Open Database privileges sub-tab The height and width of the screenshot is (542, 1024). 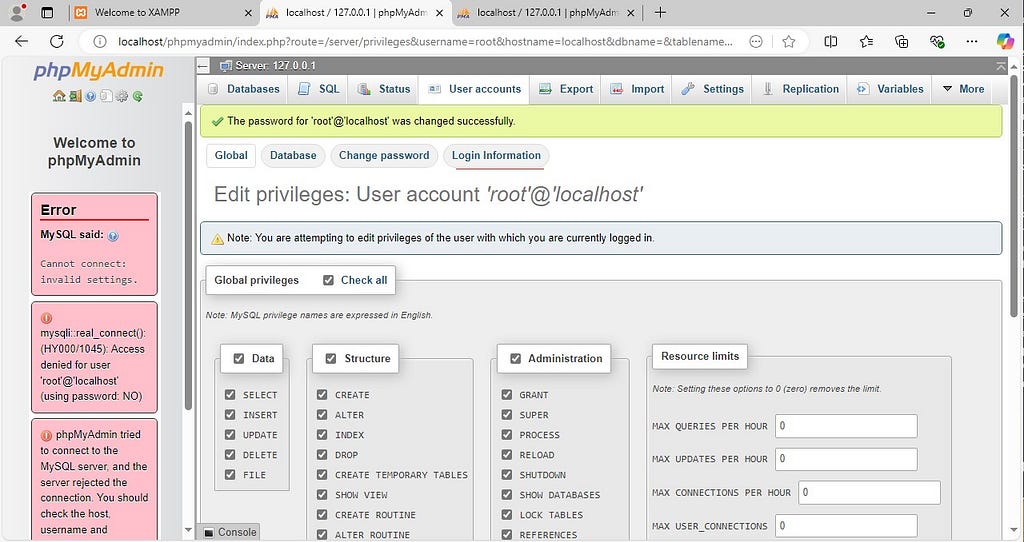pyautogui.click(x=293, y=155)
